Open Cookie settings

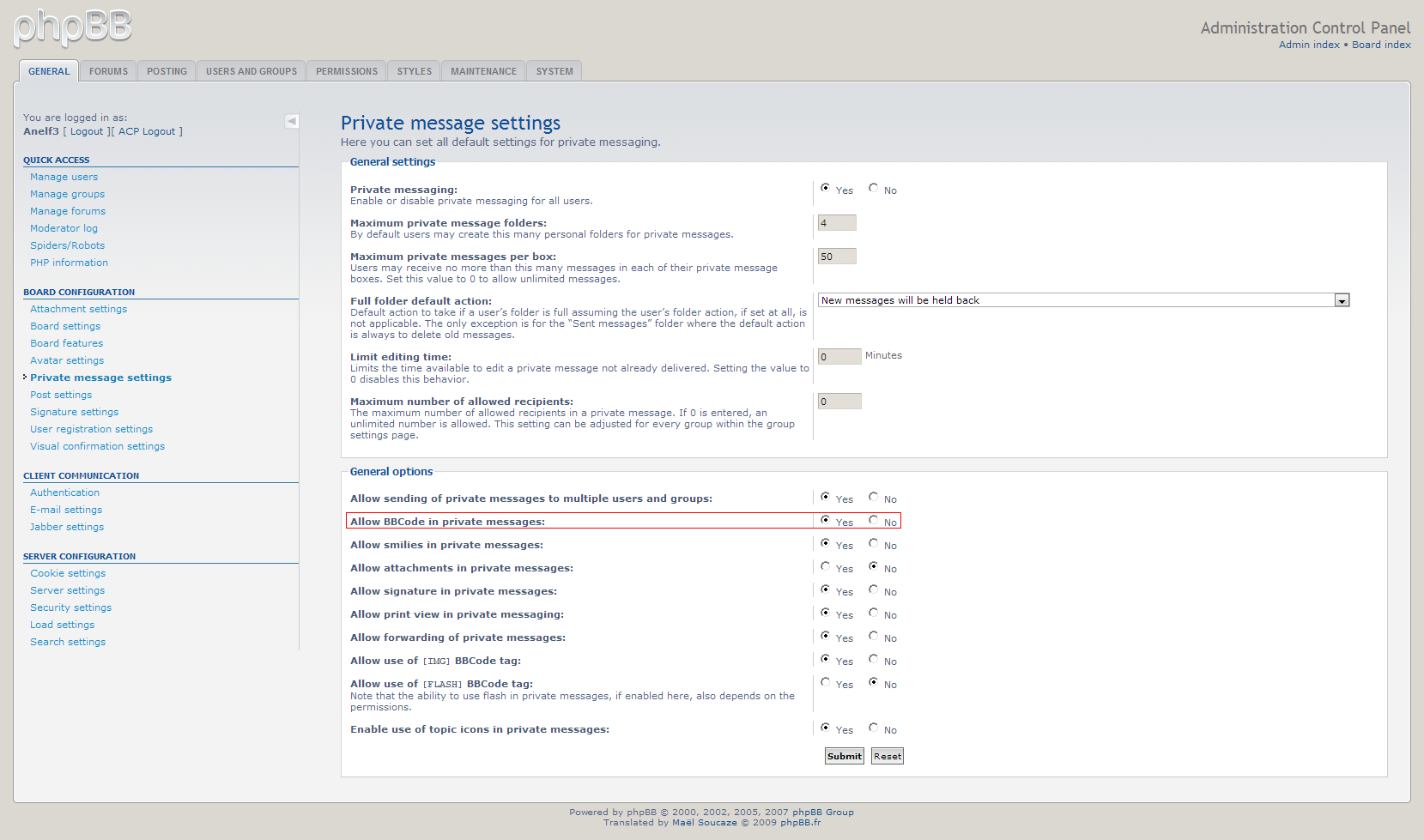tap(68, 573)
